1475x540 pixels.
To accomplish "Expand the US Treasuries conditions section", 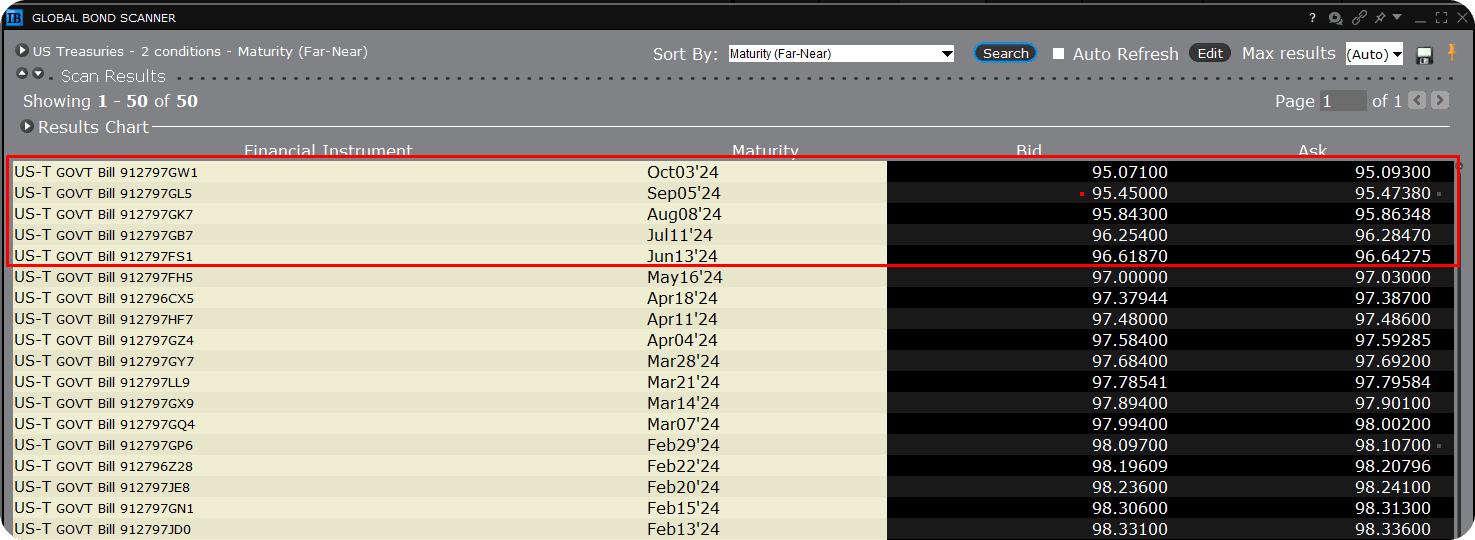I will coord(22,51).
